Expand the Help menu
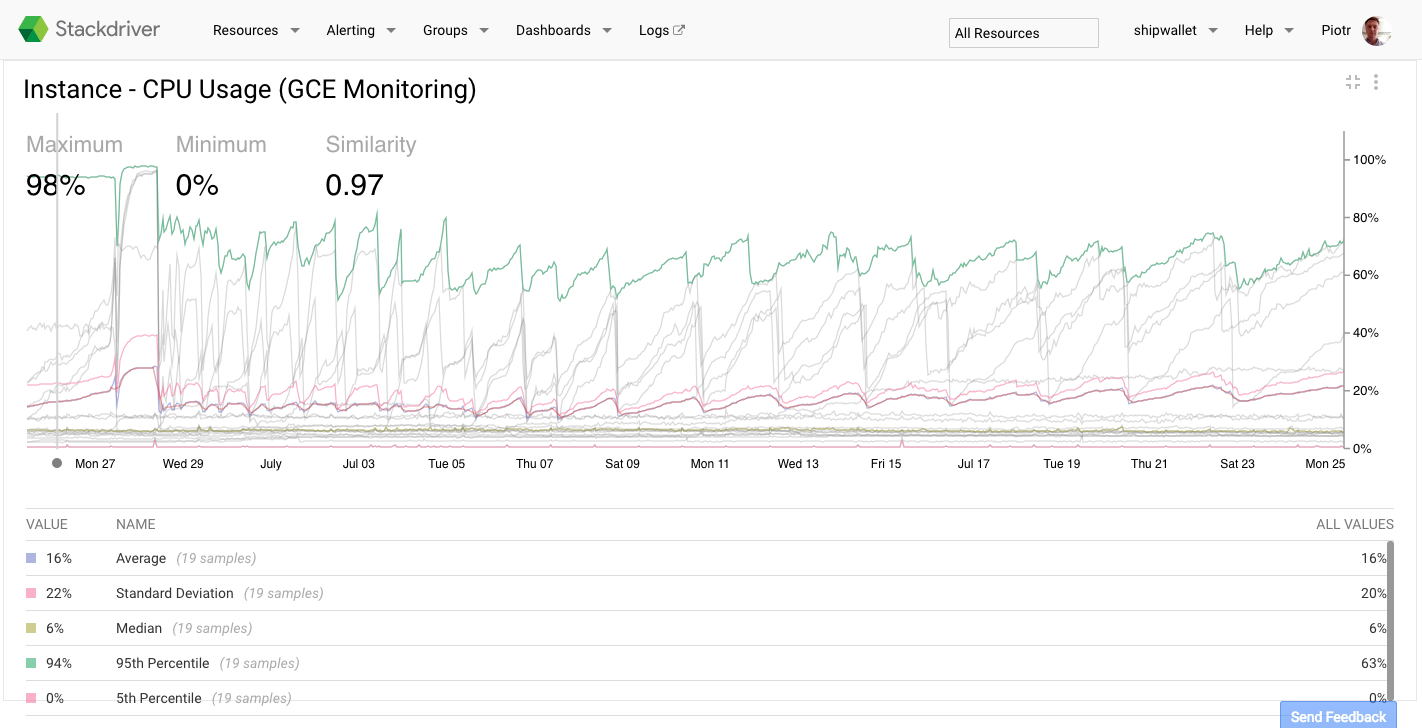Screen dimensions: 1422x728 [1269, 30]
